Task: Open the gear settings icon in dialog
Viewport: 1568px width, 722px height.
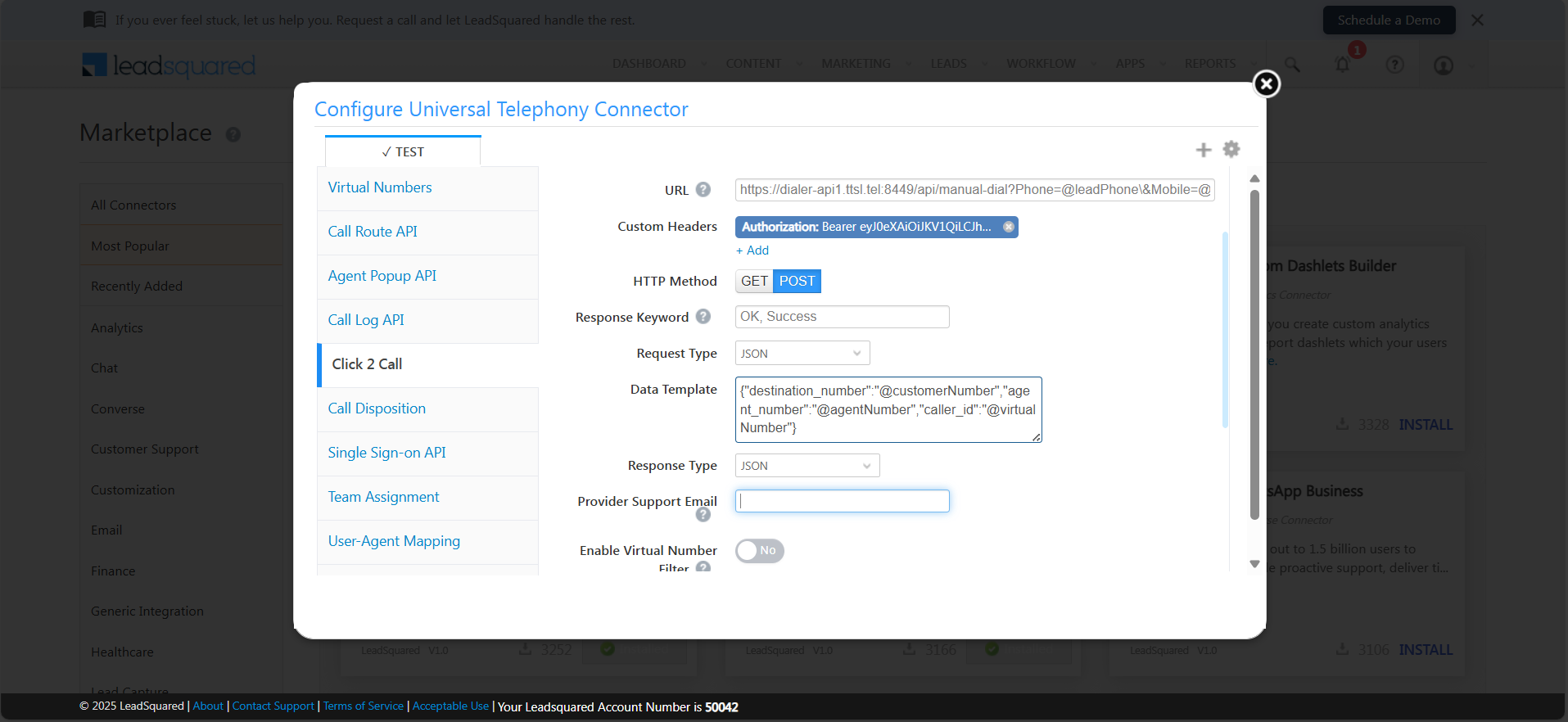Action: (x=1231, y=149)
